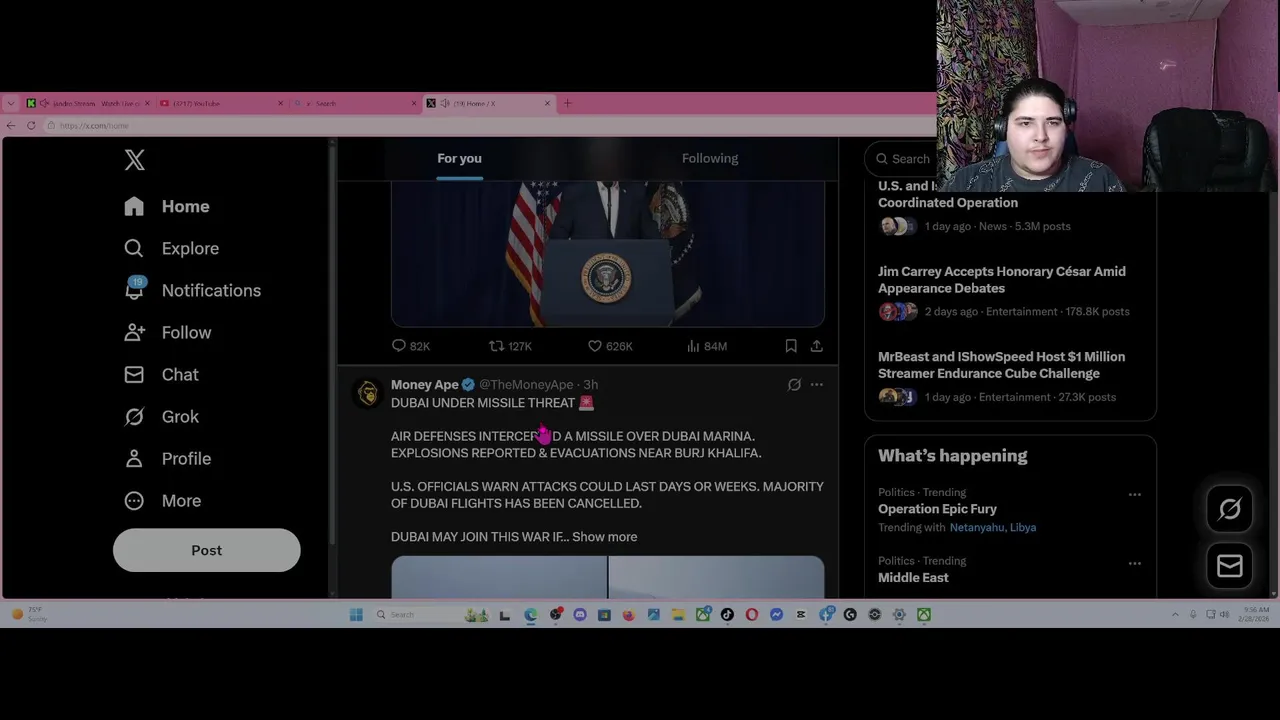Open the Home page from sidebar
This screenshot has width=1280, height=720.
click(x=167, y=206)
